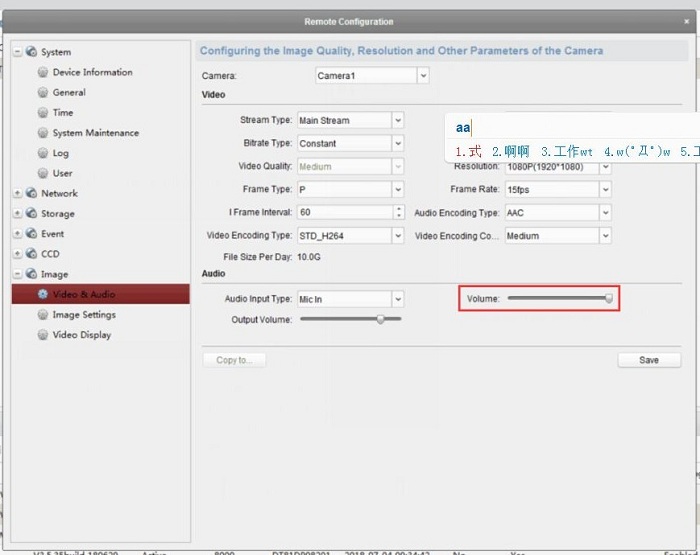The width and height of the screenshot is (700, 555).
Task: Click the CCD globe icon
Action: pyautogui.click(x=31, y=254)
